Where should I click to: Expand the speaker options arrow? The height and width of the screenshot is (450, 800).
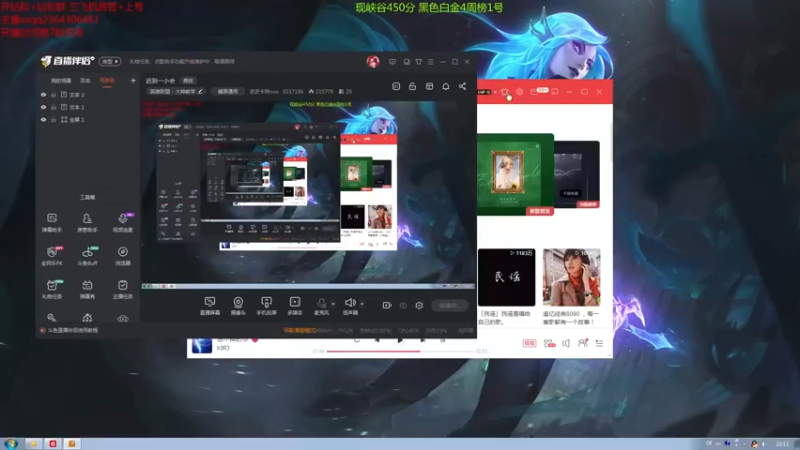(x=362, y=304)
